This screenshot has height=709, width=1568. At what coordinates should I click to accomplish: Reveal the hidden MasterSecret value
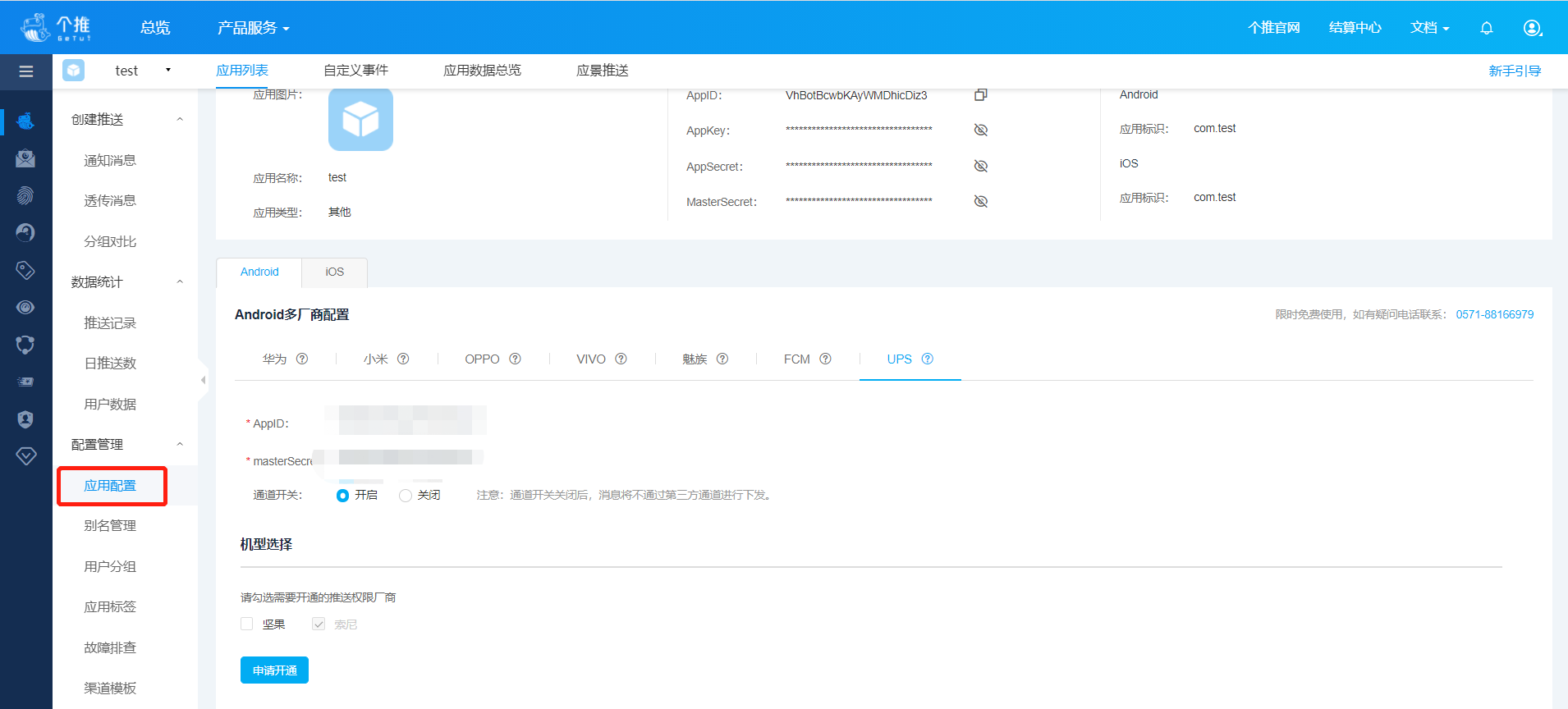980,201
